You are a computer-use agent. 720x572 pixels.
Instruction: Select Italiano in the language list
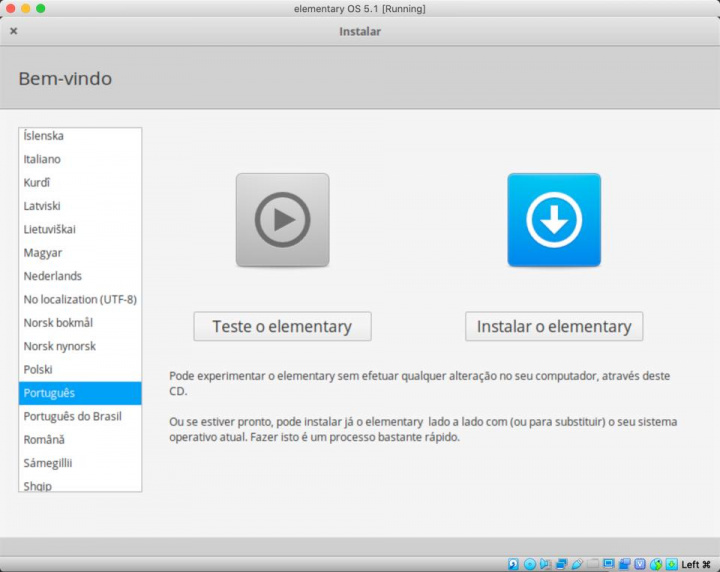[x=42, y=159]
